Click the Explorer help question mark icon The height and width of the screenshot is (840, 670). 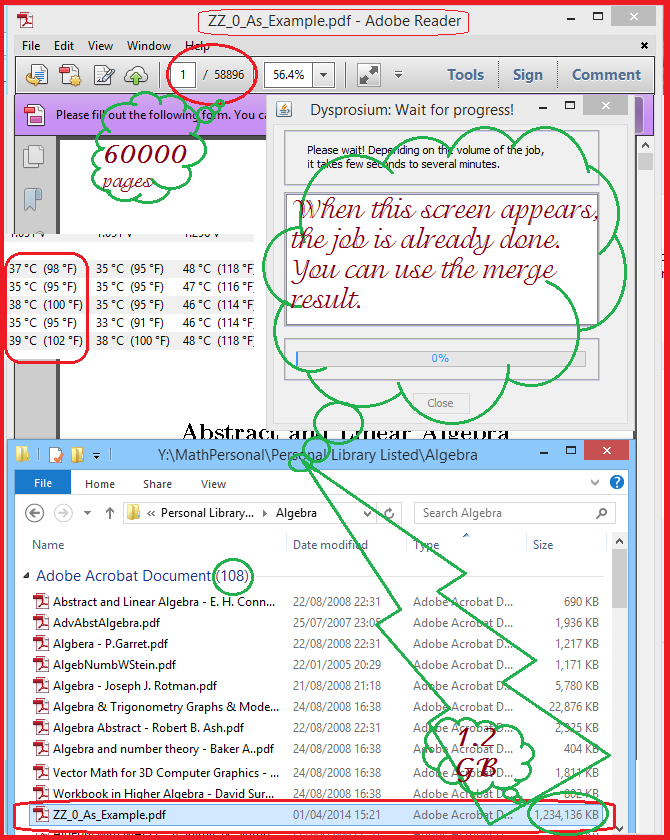(617, 482)
